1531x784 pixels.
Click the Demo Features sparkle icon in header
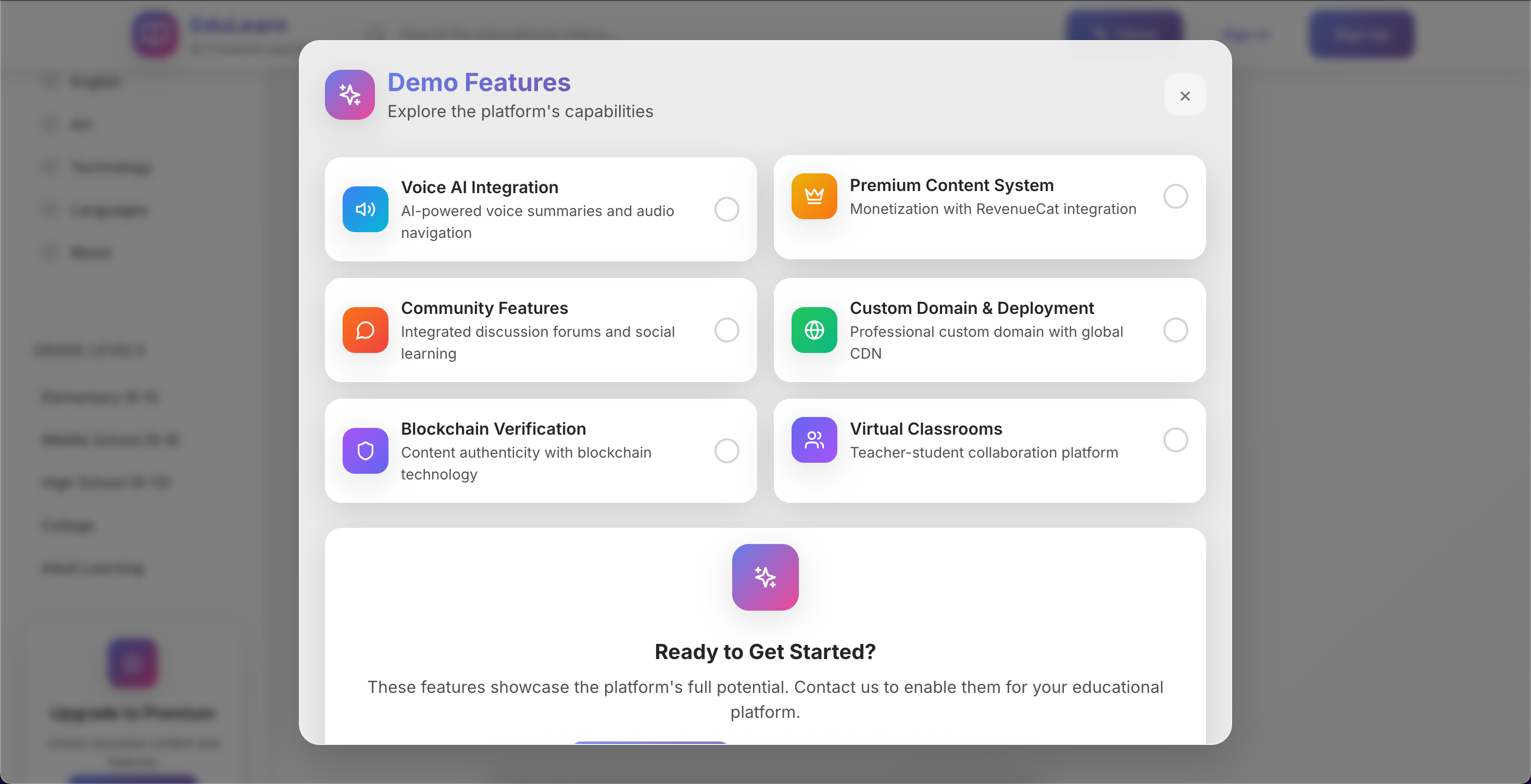click(349, 95)
